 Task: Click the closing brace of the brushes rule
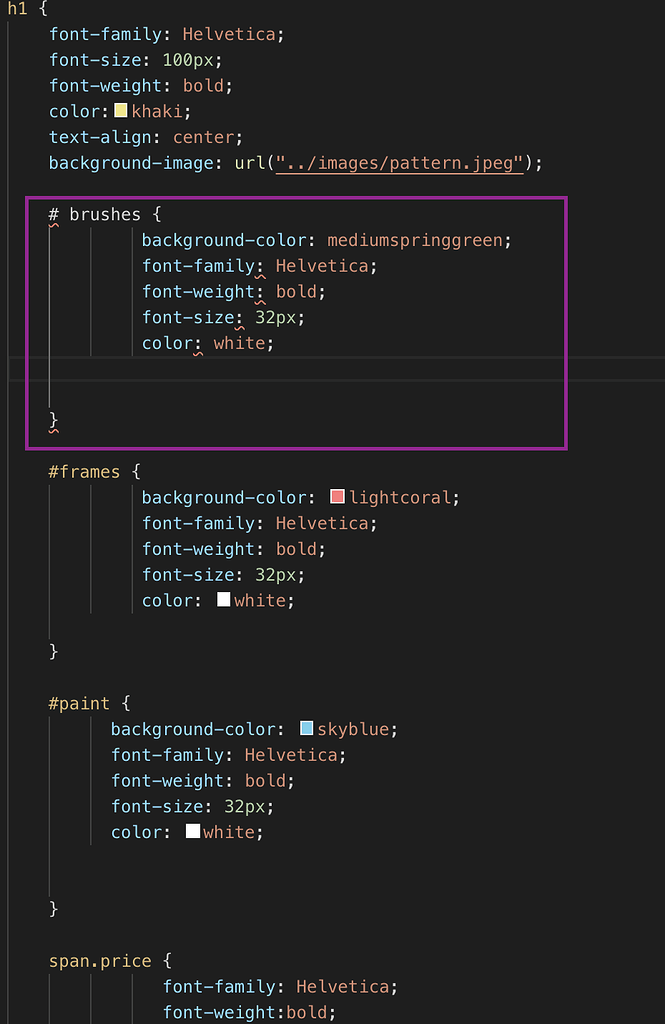(x=54, y=420)
